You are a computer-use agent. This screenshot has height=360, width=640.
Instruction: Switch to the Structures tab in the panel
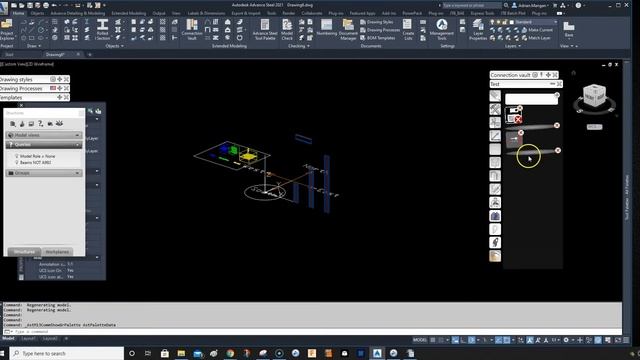24,252
